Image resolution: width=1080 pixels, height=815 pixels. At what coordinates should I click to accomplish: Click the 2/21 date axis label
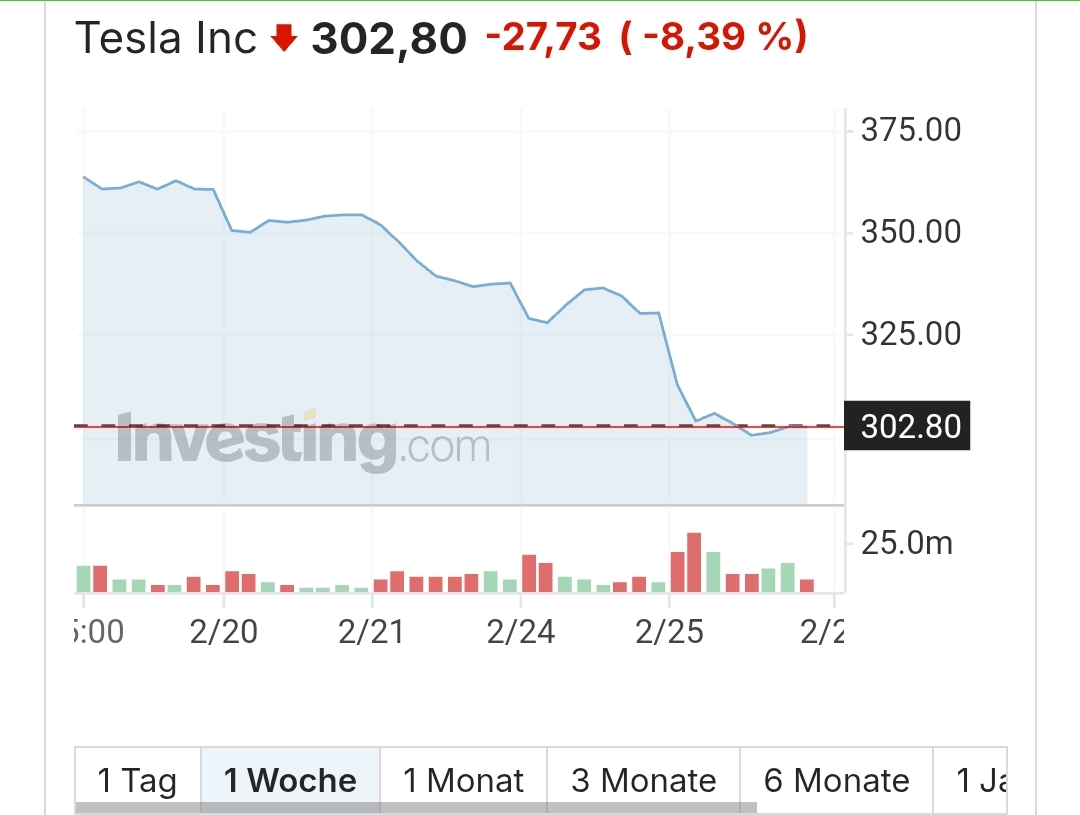tap(371, 633)
